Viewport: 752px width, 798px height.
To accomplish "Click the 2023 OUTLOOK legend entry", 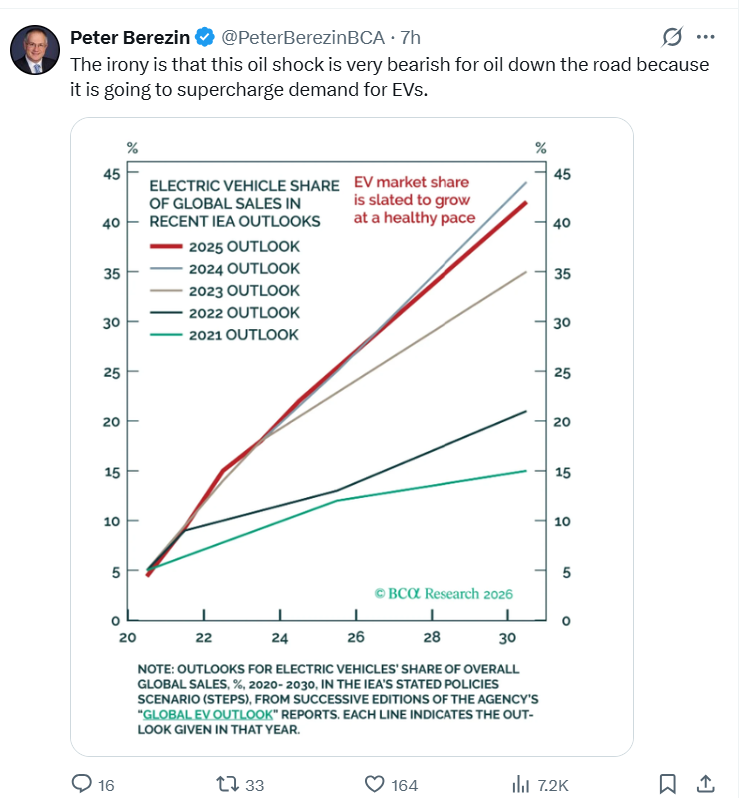I will coord(243,290).
